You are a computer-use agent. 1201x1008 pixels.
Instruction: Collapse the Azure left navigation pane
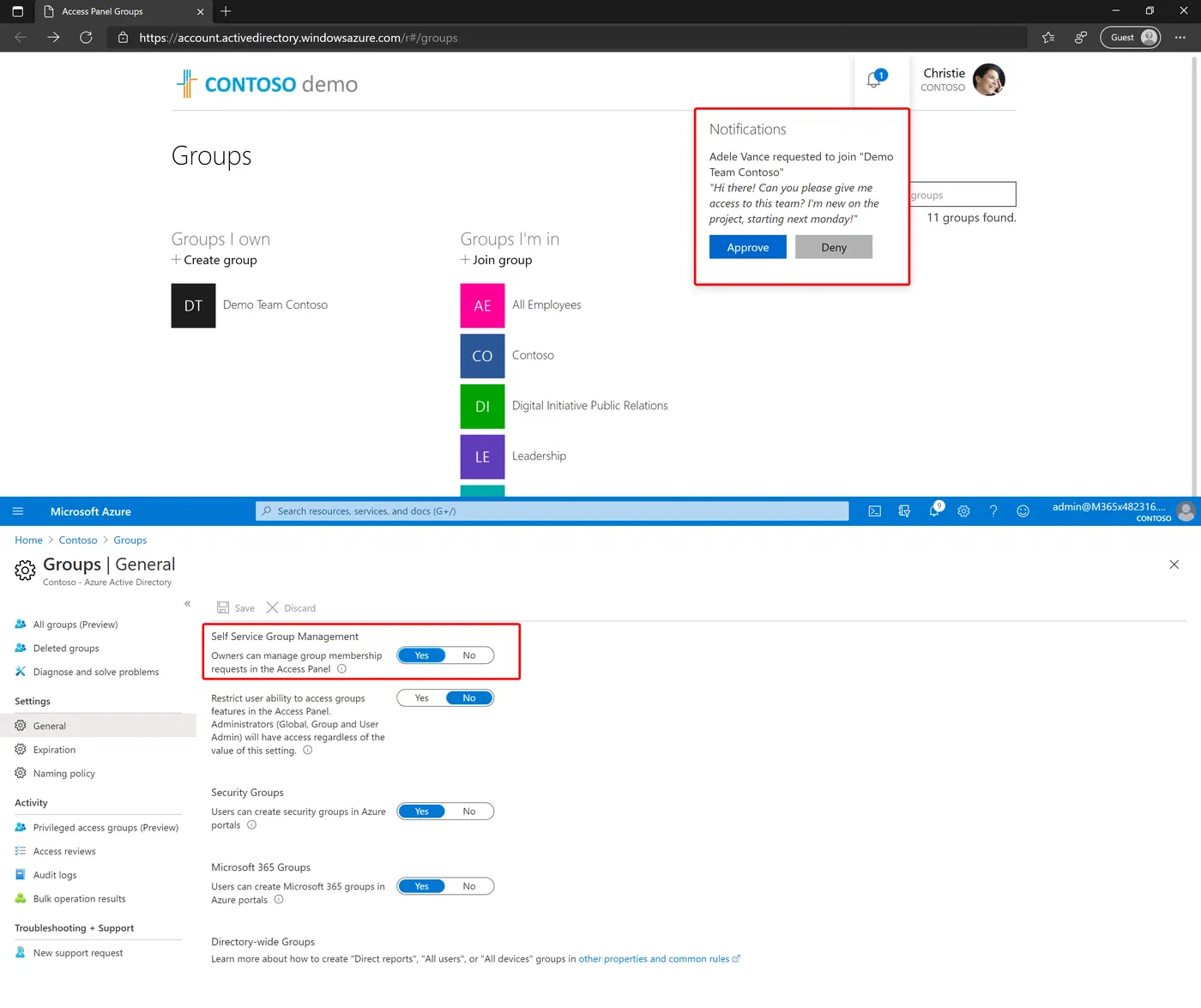pyautogui.click(x=187, y=604)
